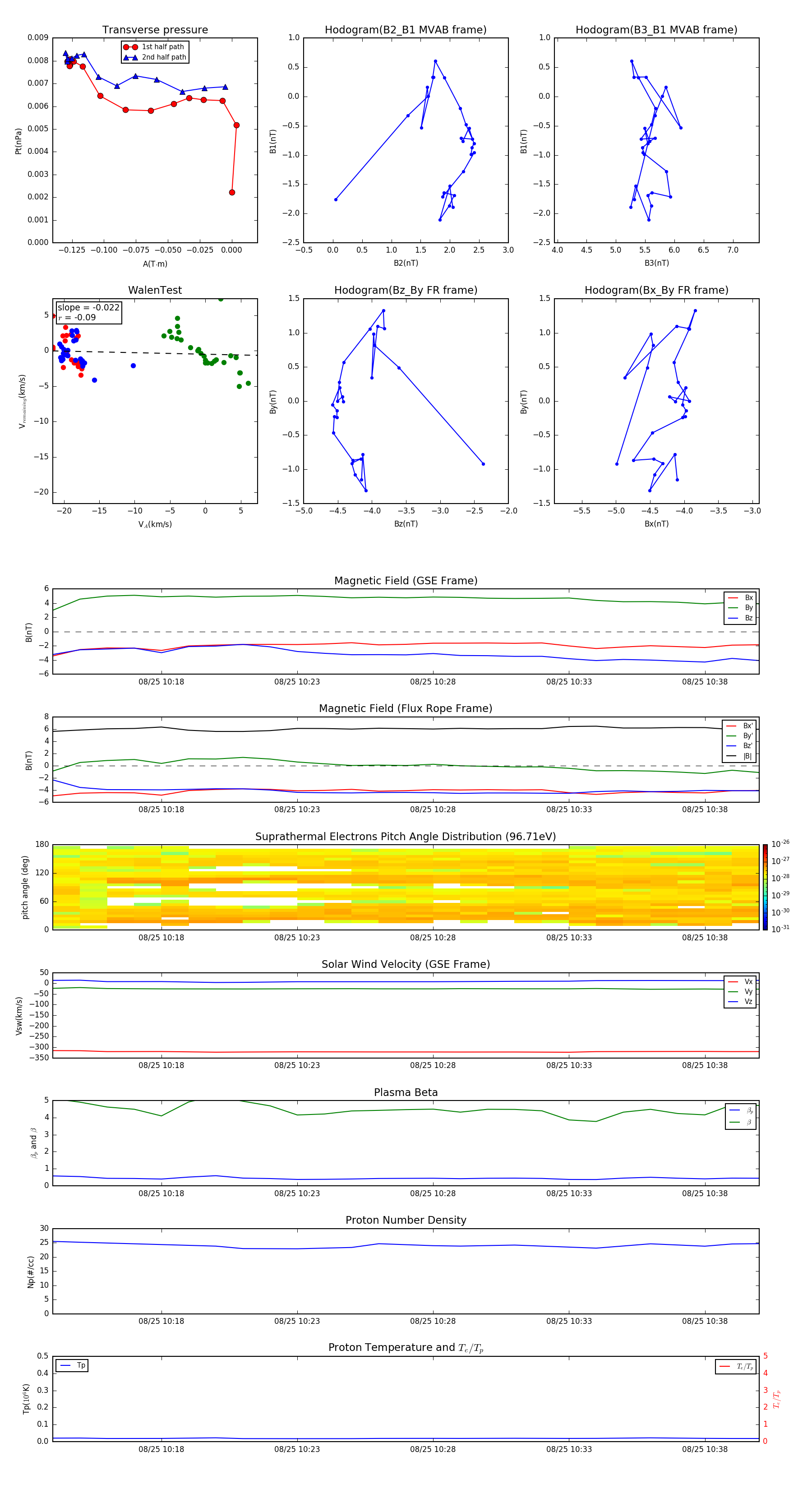The image size is (812, 1489).
Task: Click the 'V_A(km/s)' x-axis label
Action: pos(155,524)
